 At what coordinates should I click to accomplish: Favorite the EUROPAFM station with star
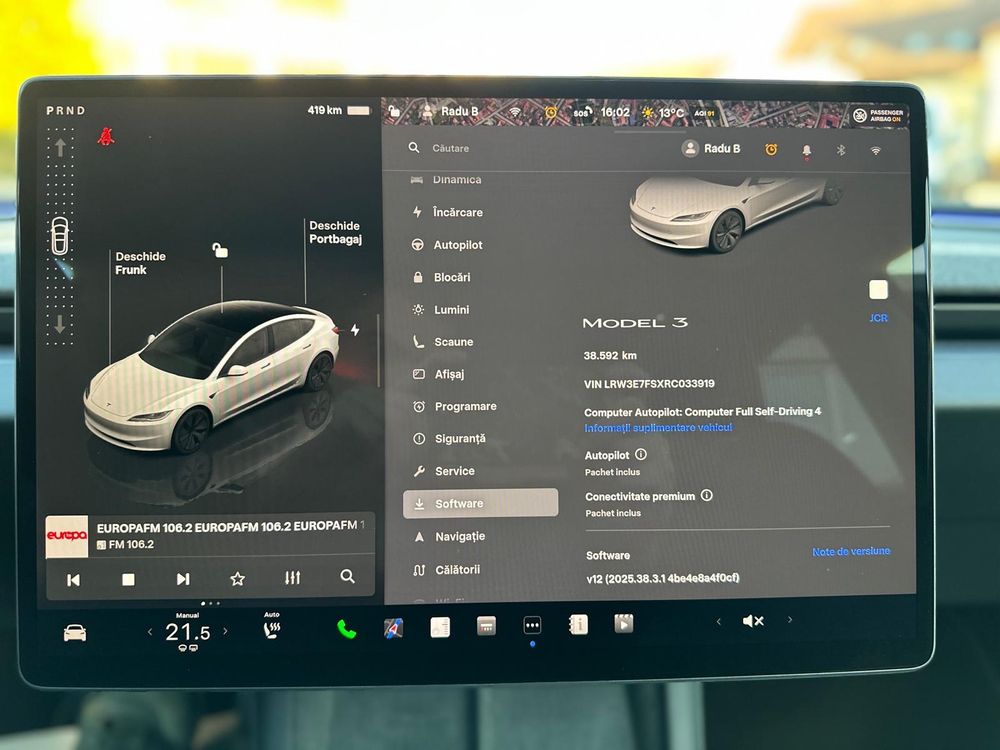[x=237, y=578]
